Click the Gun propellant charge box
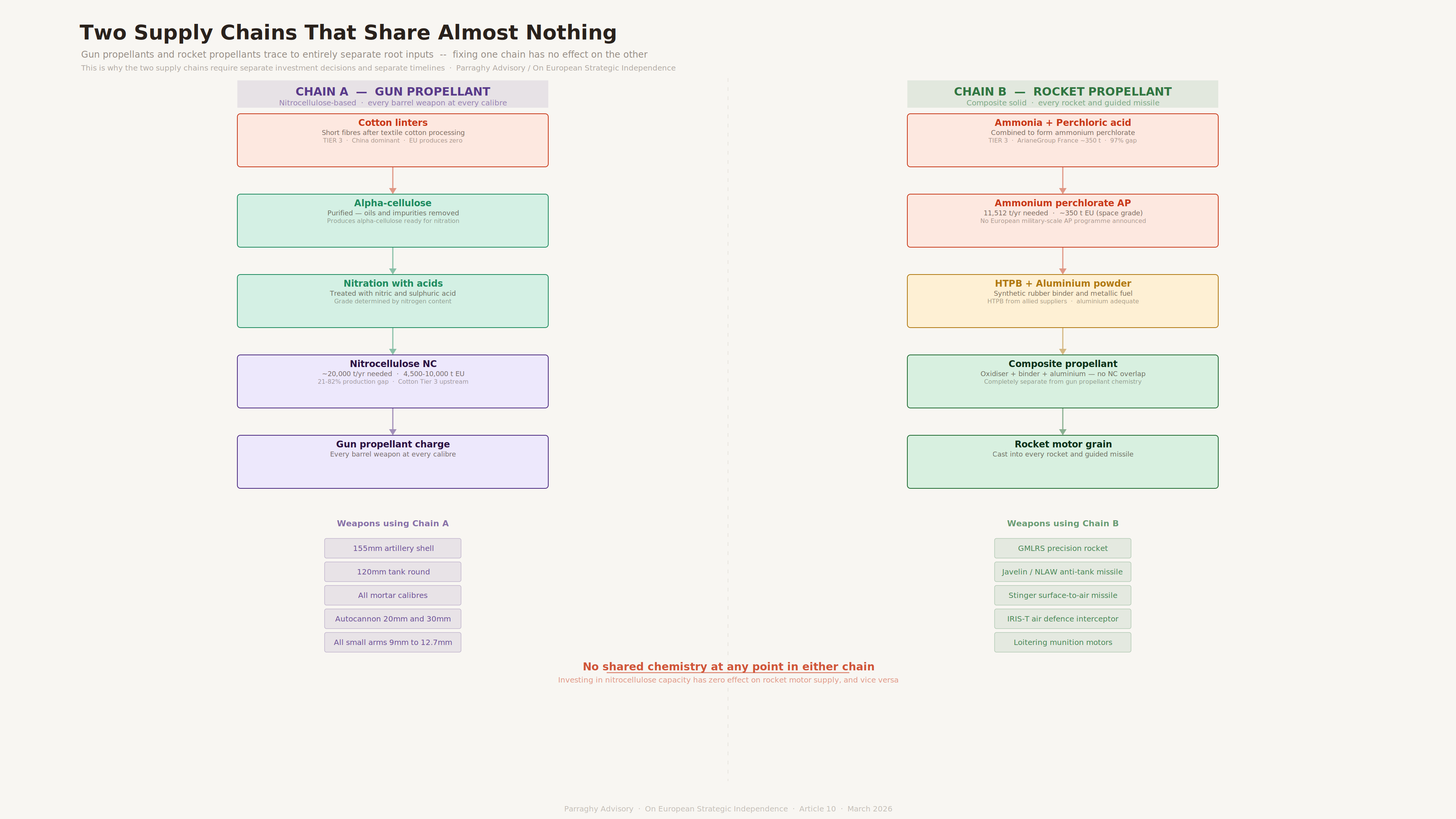This screenshot has height=819, width=1456. click(392, 461)
